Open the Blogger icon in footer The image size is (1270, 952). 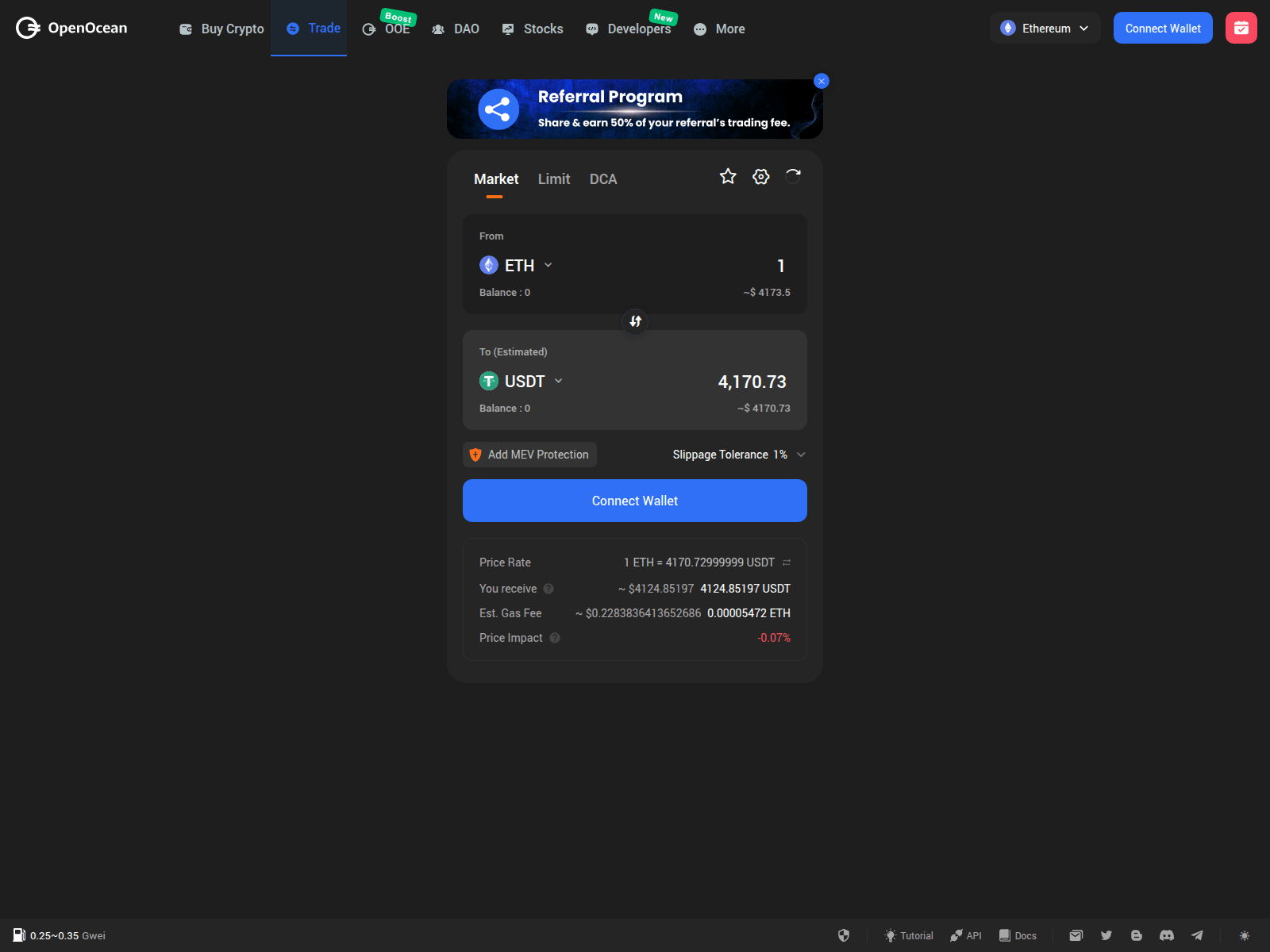1137,935
